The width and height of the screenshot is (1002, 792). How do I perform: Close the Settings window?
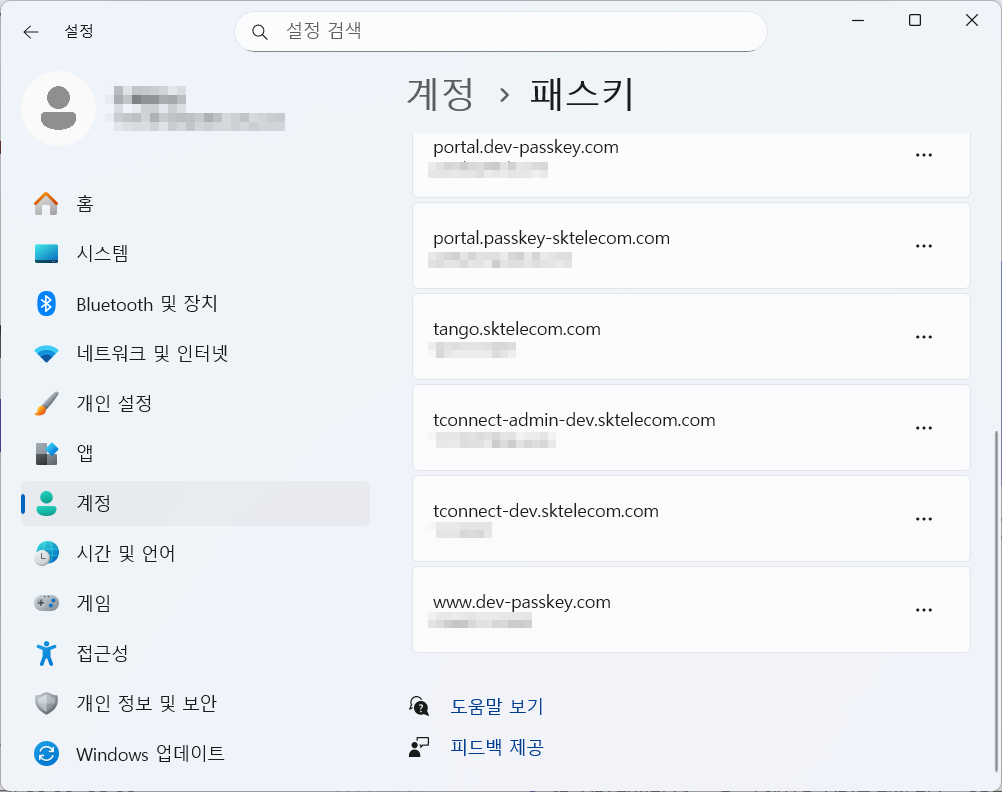tap(971, 20)
